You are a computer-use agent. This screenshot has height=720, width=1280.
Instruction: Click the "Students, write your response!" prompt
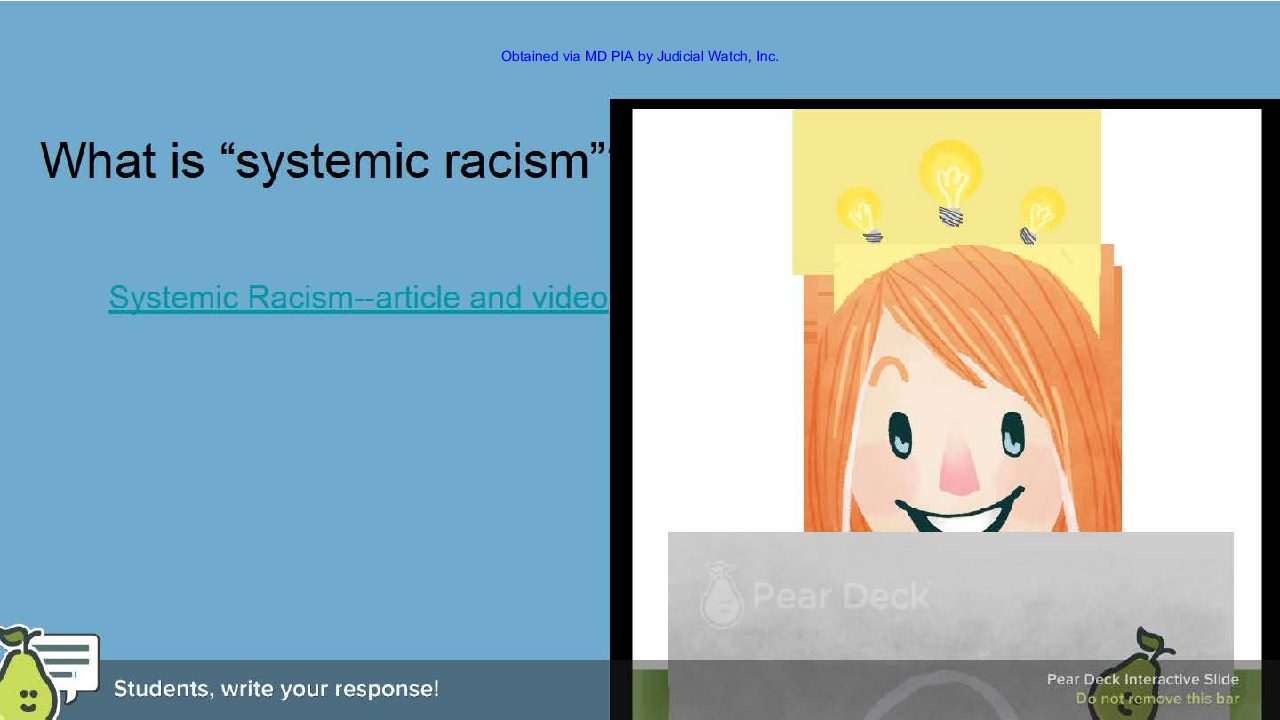click(276, 689)
